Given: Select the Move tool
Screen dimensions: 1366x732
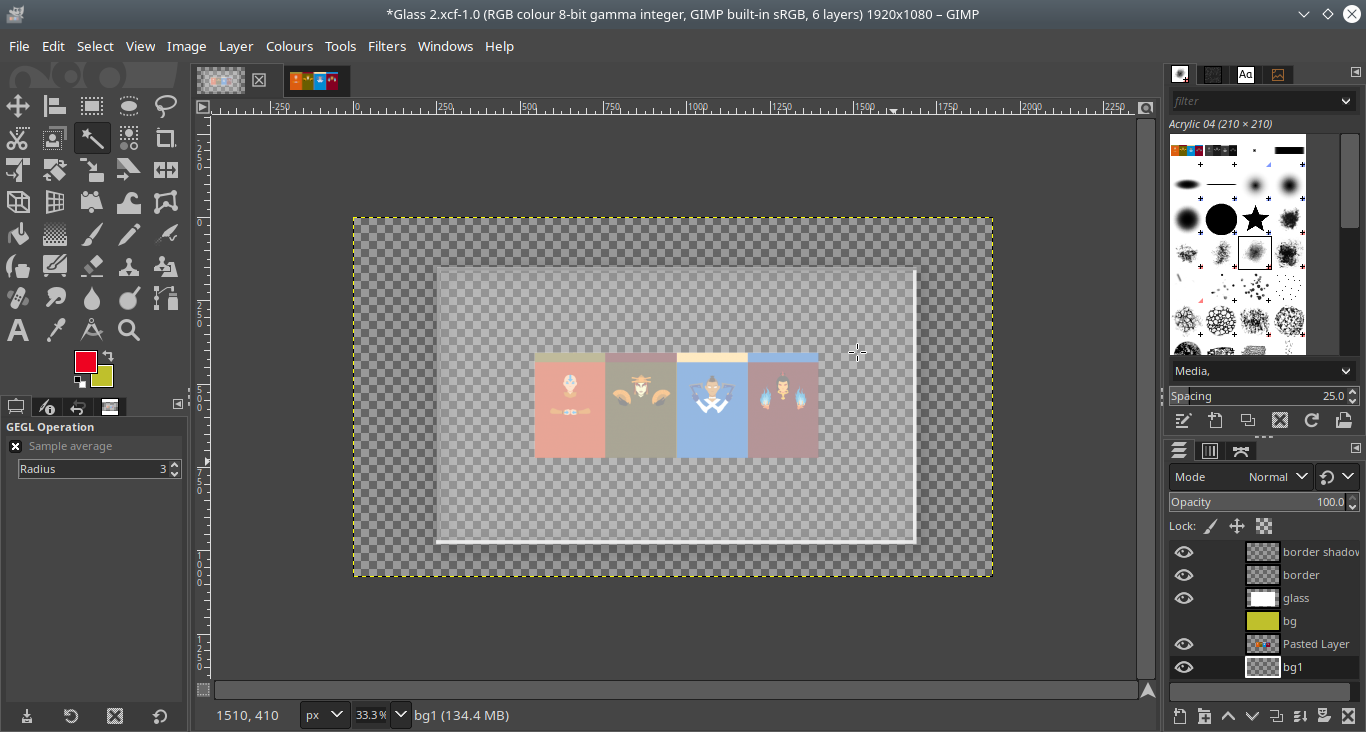Looking at the screenshot, I should coord(18,106).
